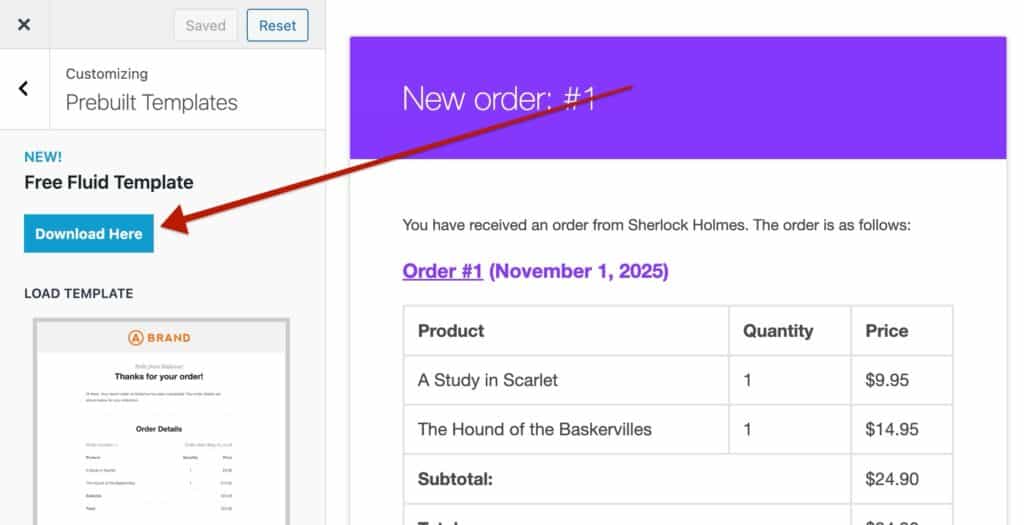This screenshot has height=525, width=1024.
Task: Click the orange Brand logo icon in the template
Action: point(136,338)
